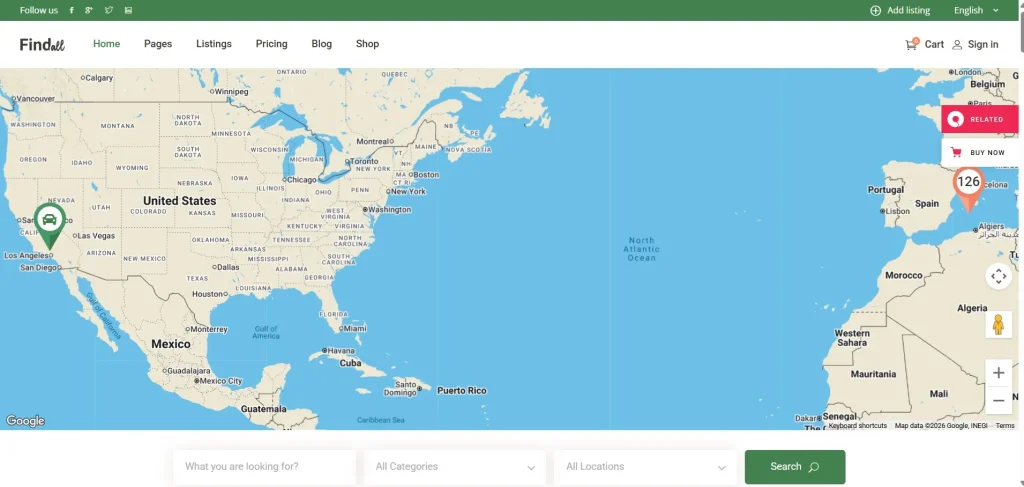
Task: Click the Sign in user icon
Action: pos(957,44)
